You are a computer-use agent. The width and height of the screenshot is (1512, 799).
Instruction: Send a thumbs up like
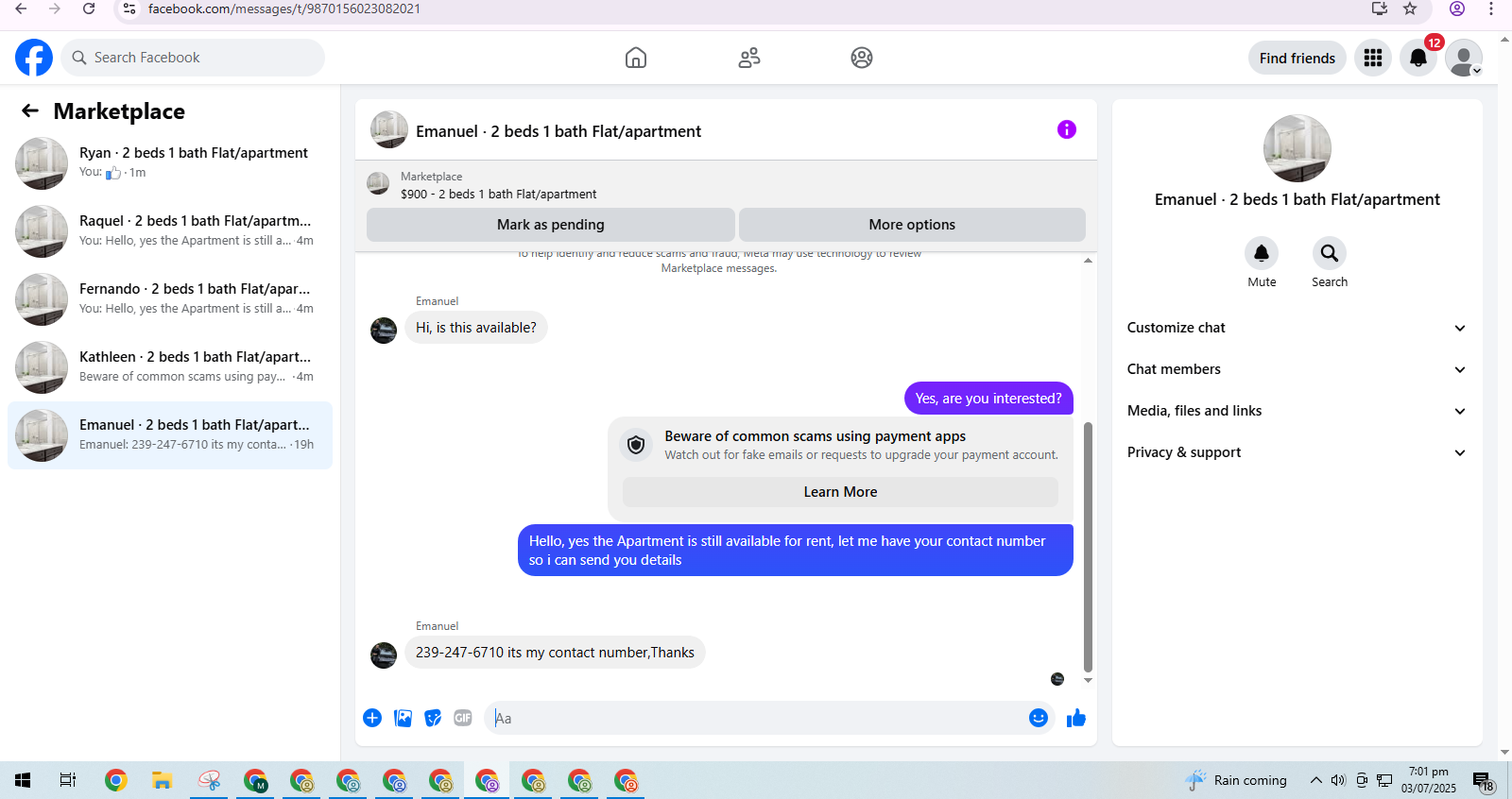pyautogui.click(x=1076, y=718)
